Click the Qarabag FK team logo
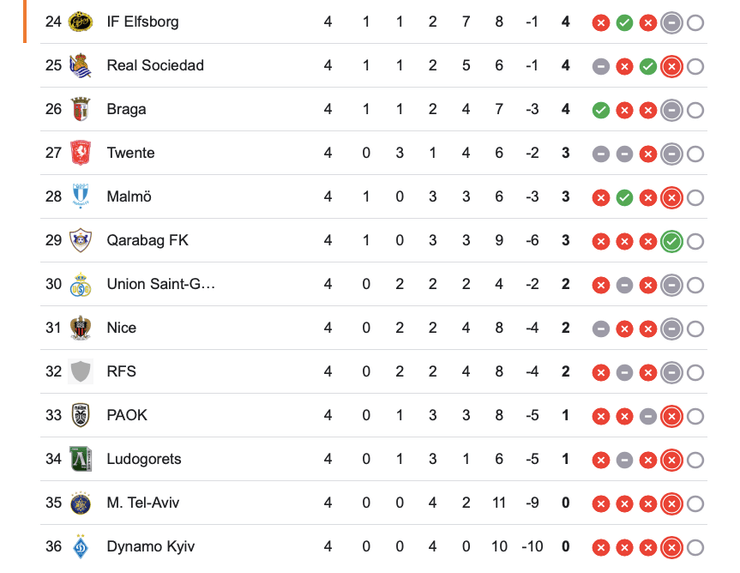Viewport: 740px width, 573px height. point(80,240)
